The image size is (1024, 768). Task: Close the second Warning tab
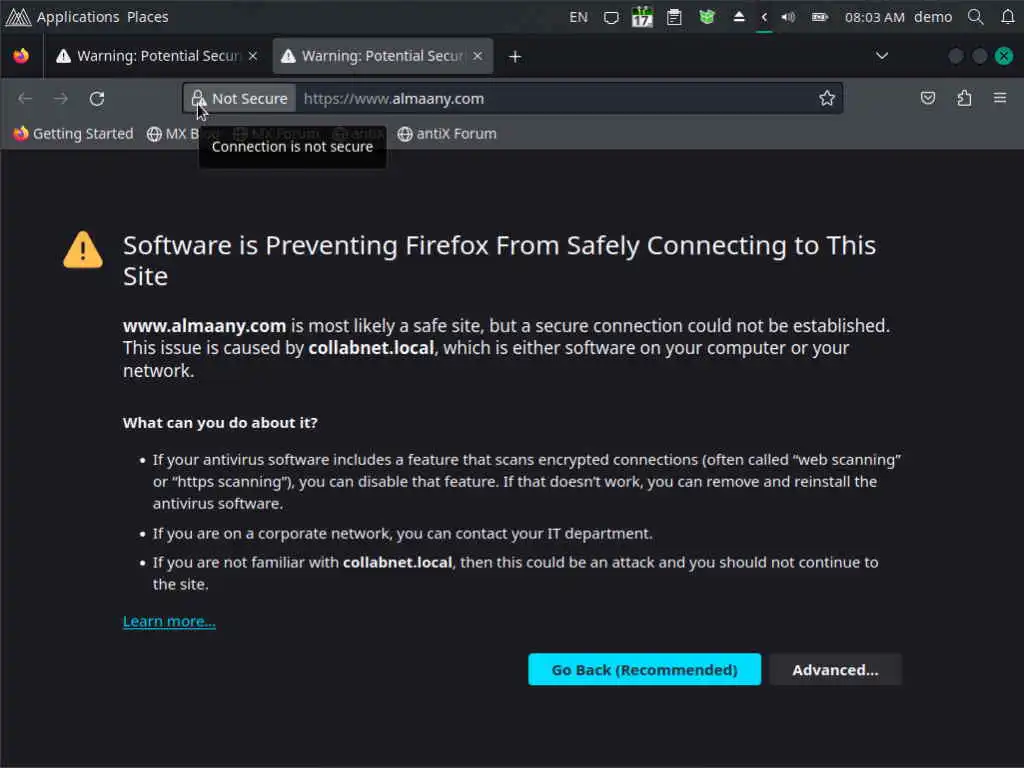pos(477,56)
